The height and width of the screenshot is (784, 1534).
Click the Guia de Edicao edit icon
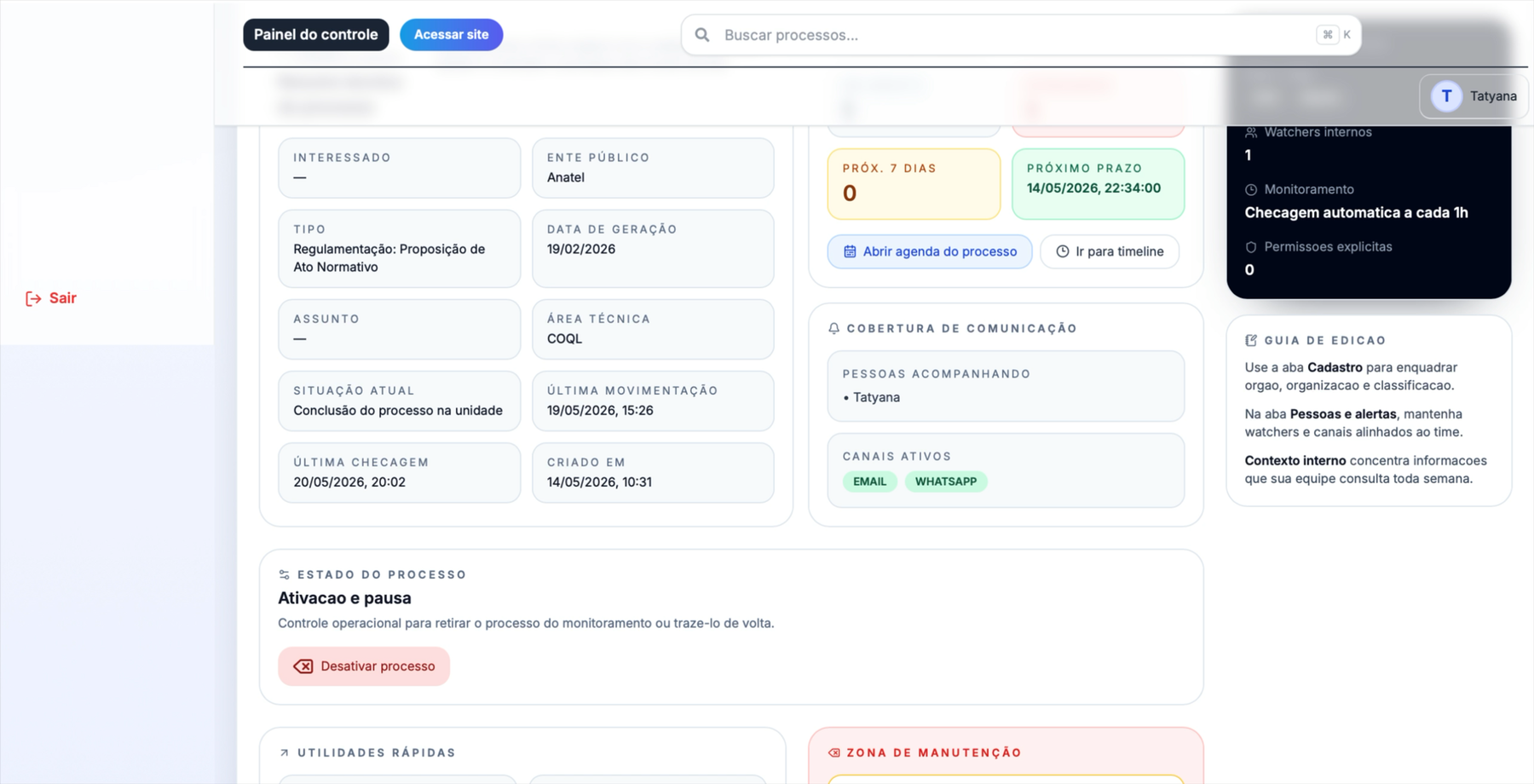1251,340
